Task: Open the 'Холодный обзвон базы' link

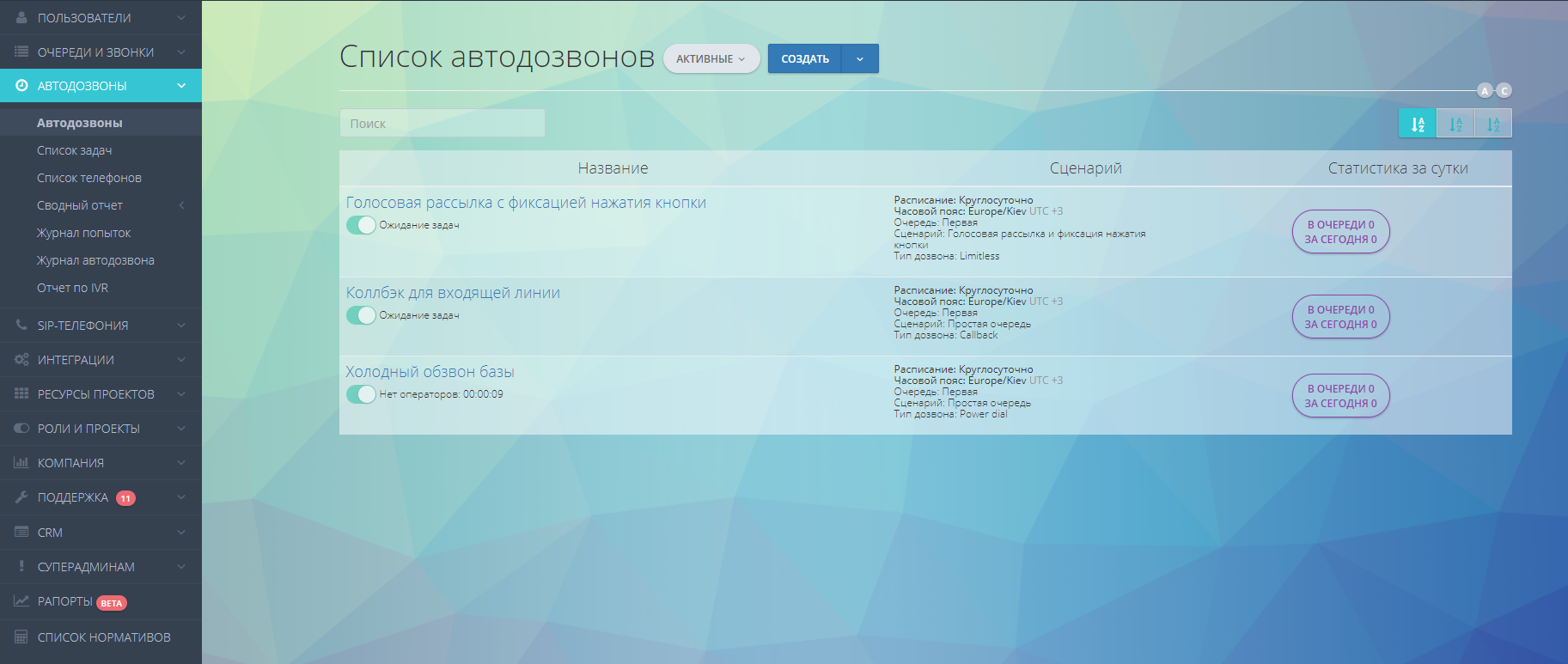Action: pyautogui.click(x=430, y=372)
